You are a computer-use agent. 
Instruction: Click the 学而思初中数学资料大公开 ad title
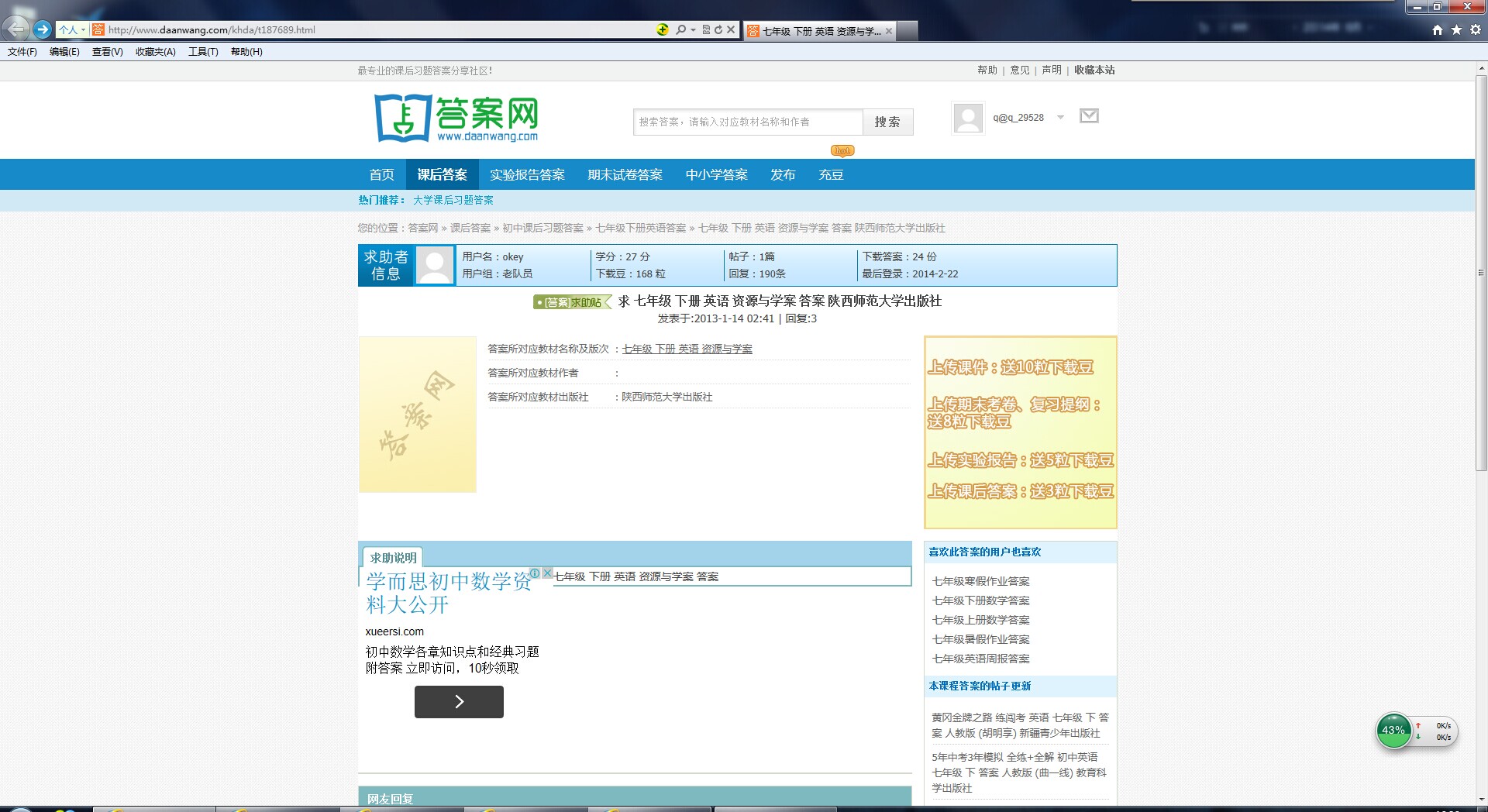pyautogui.click(x=449, y=593)
